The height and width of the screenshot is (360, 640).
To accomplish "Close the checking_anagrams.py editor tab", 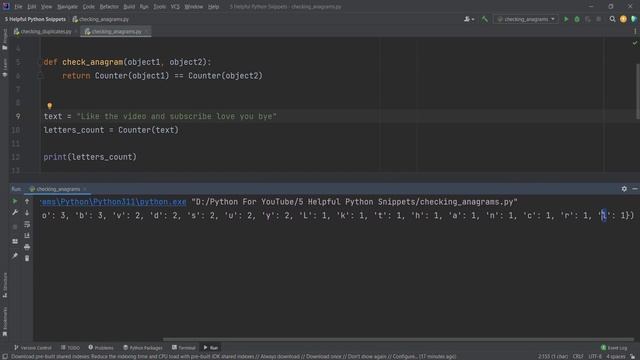I will (x=147, y=31).
